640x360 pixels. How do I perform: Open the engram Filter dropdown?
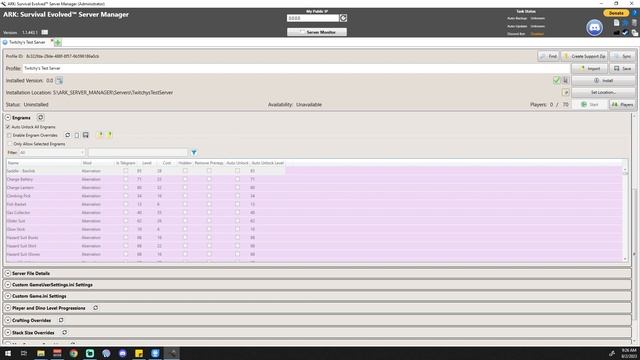52,153
